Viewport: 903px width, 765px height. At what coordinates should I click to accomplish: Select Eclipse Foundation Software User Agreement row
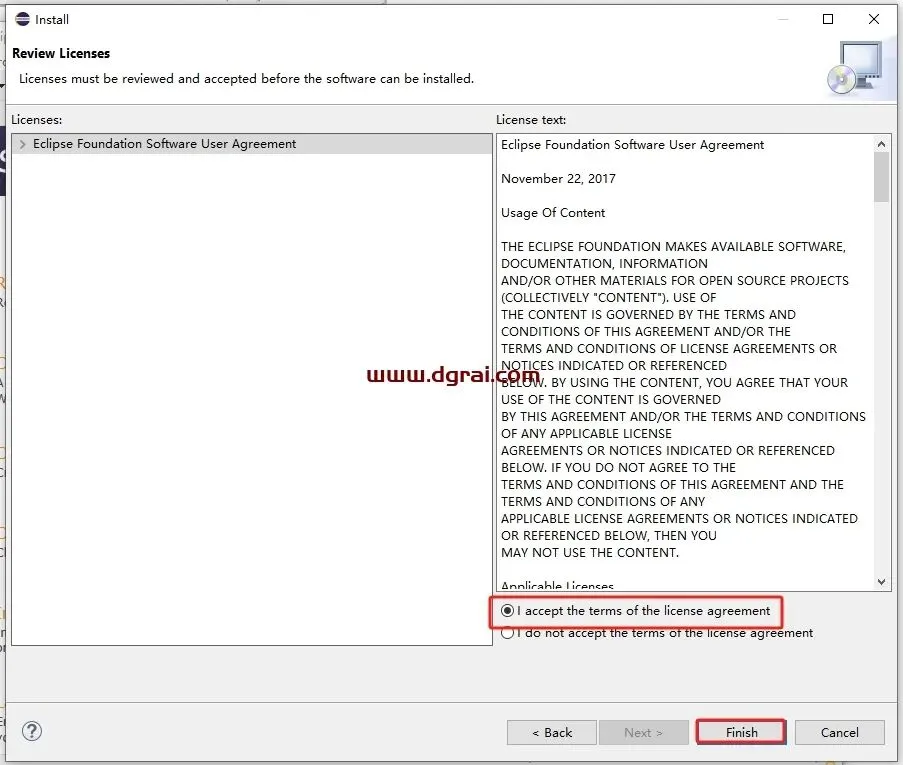(x=252, y=144)
